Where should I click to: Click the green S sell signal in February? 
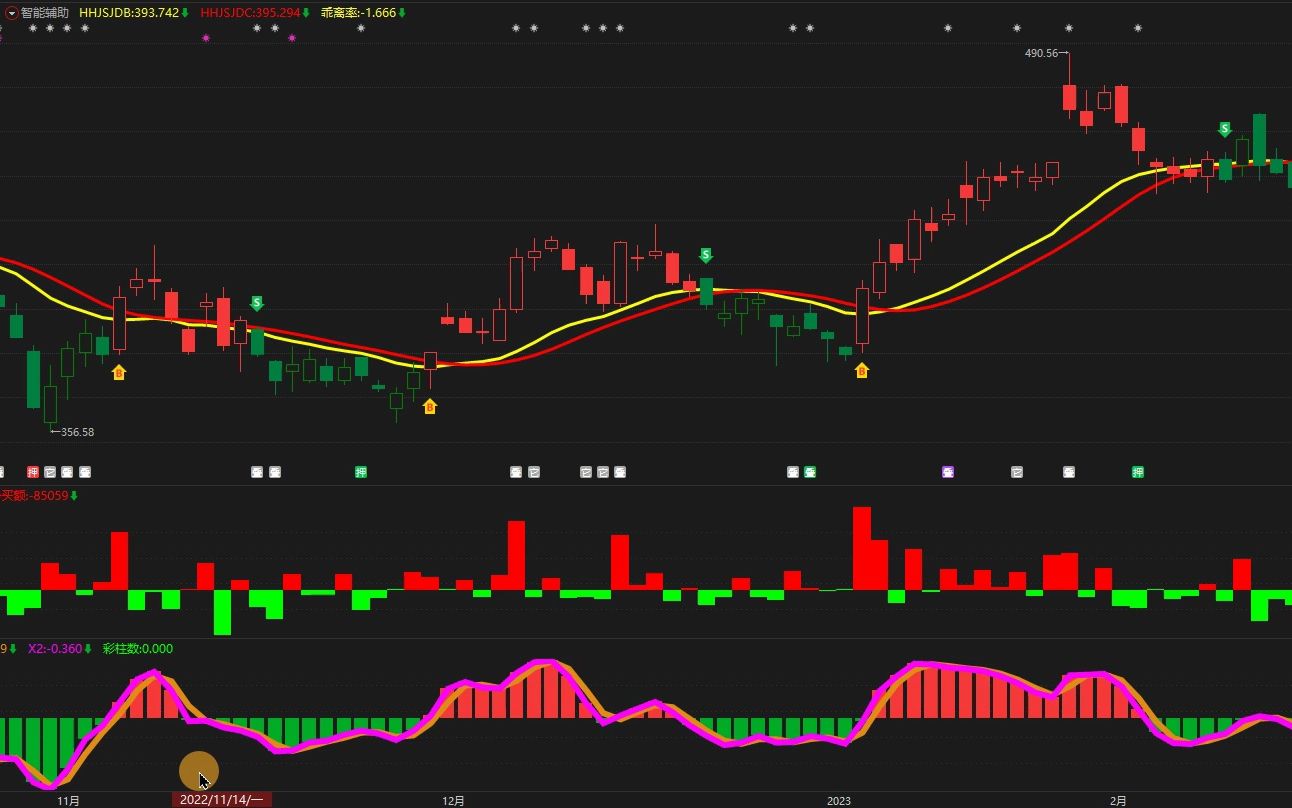(x=1224, y=130)
